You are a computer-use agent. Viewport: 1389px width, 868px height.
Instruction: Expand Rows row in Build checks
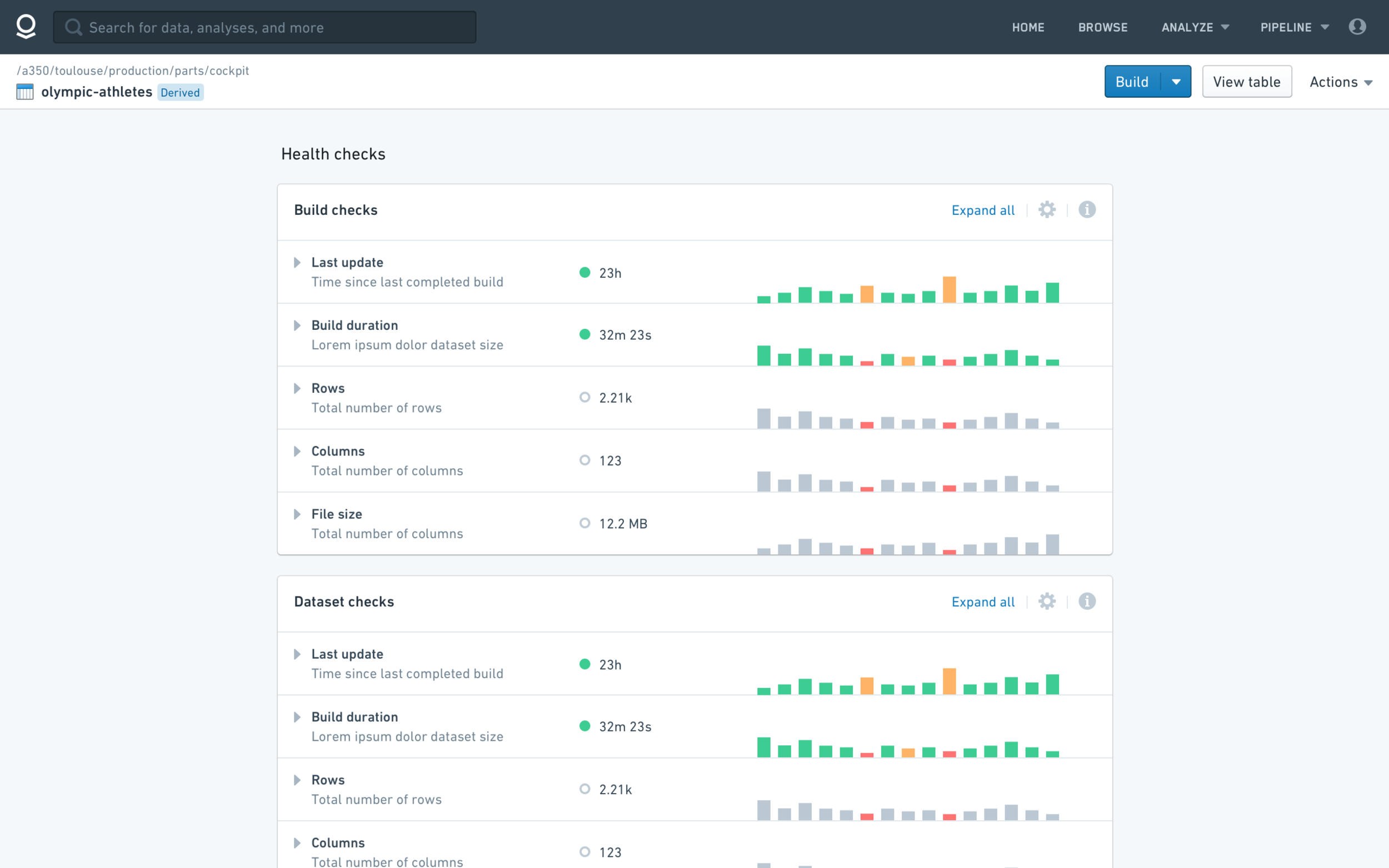(x=297, y=388)
